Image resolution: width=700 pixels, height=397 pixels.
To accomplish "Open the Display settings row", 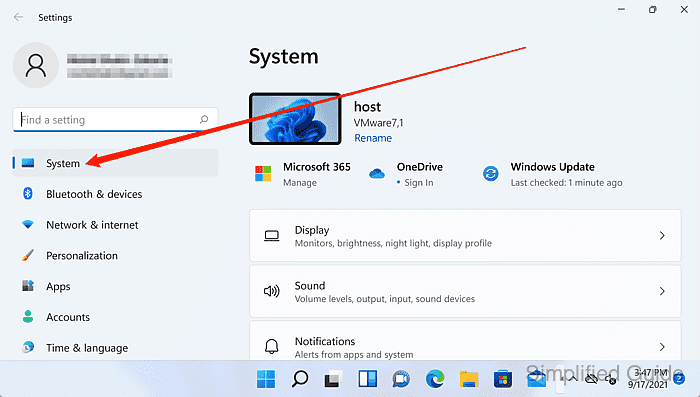I will (x=465, y=235).
